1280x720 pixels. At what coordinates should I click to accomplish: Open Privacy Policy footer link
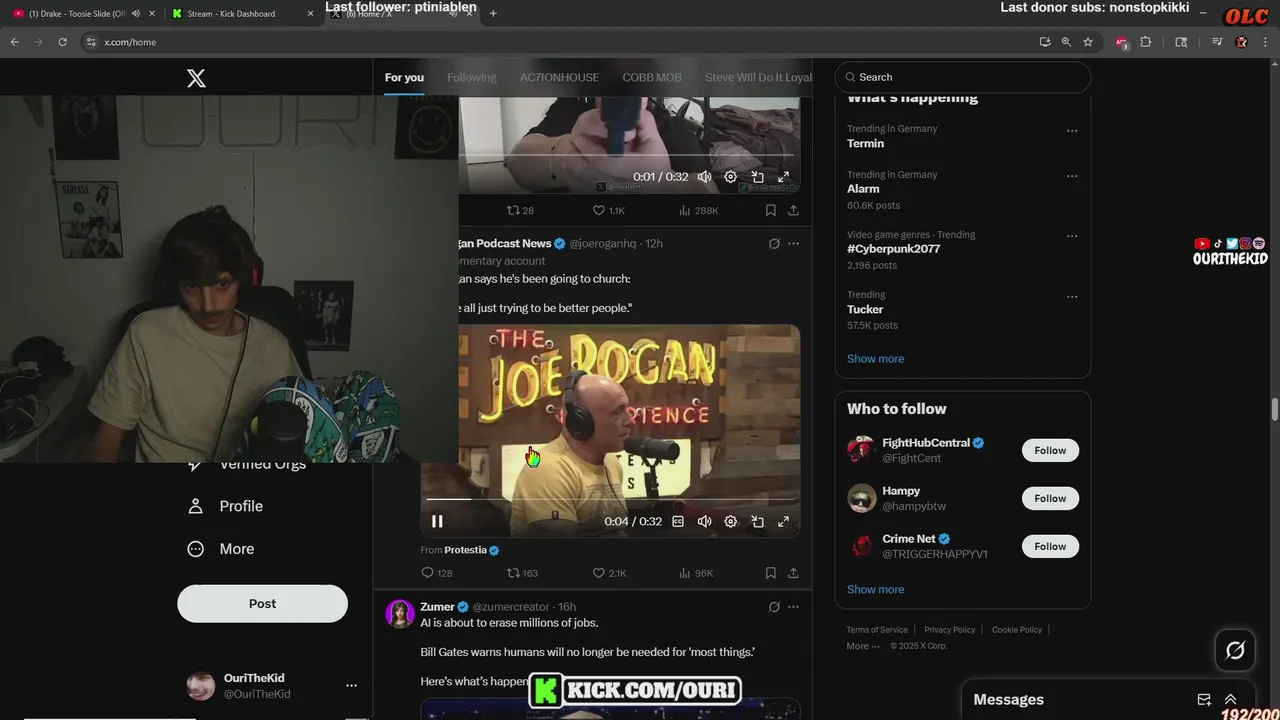click(x=950, y=630)
